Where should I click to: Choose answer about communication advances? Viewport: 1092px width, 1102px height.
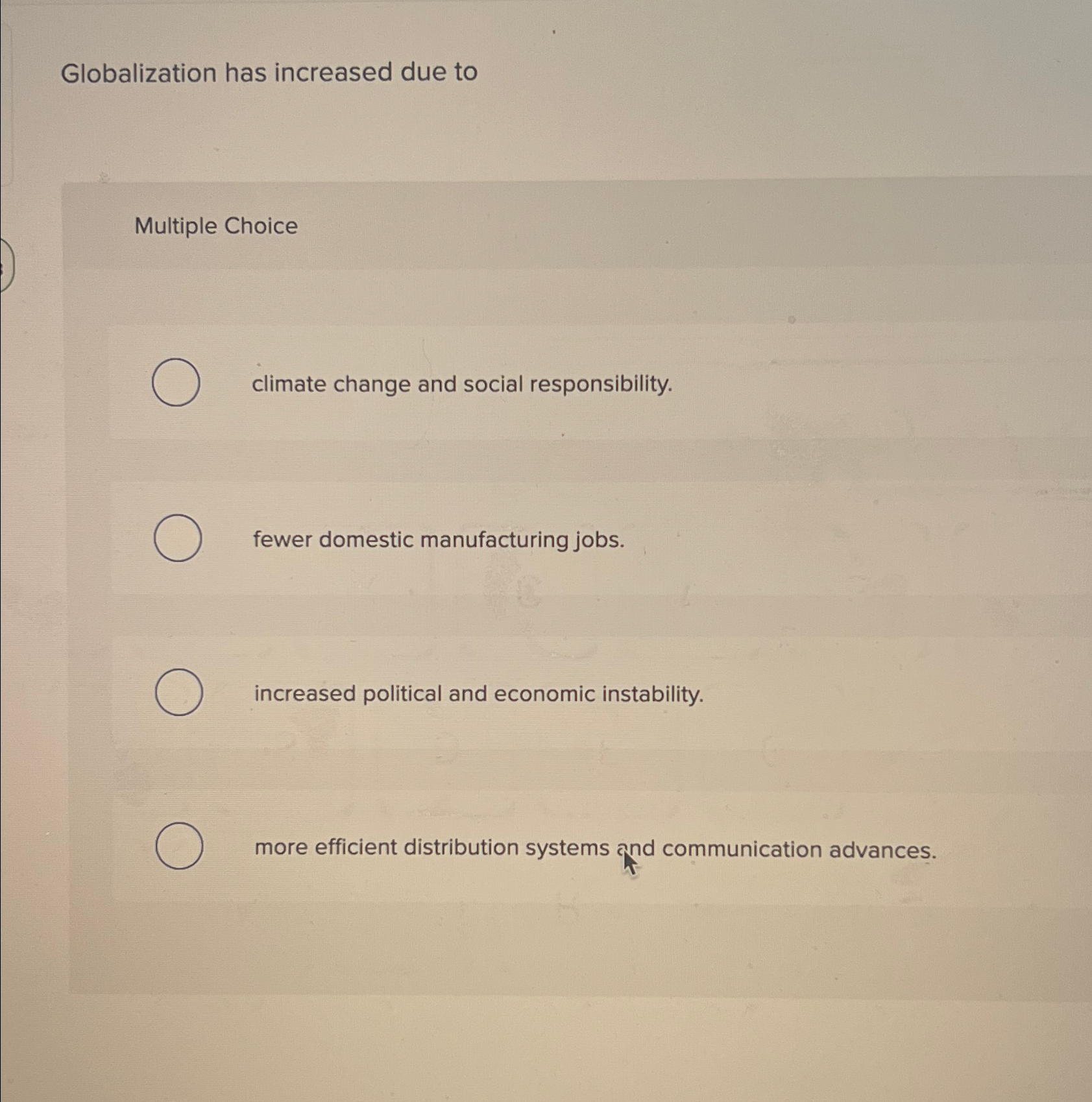[x=595, y=848]
